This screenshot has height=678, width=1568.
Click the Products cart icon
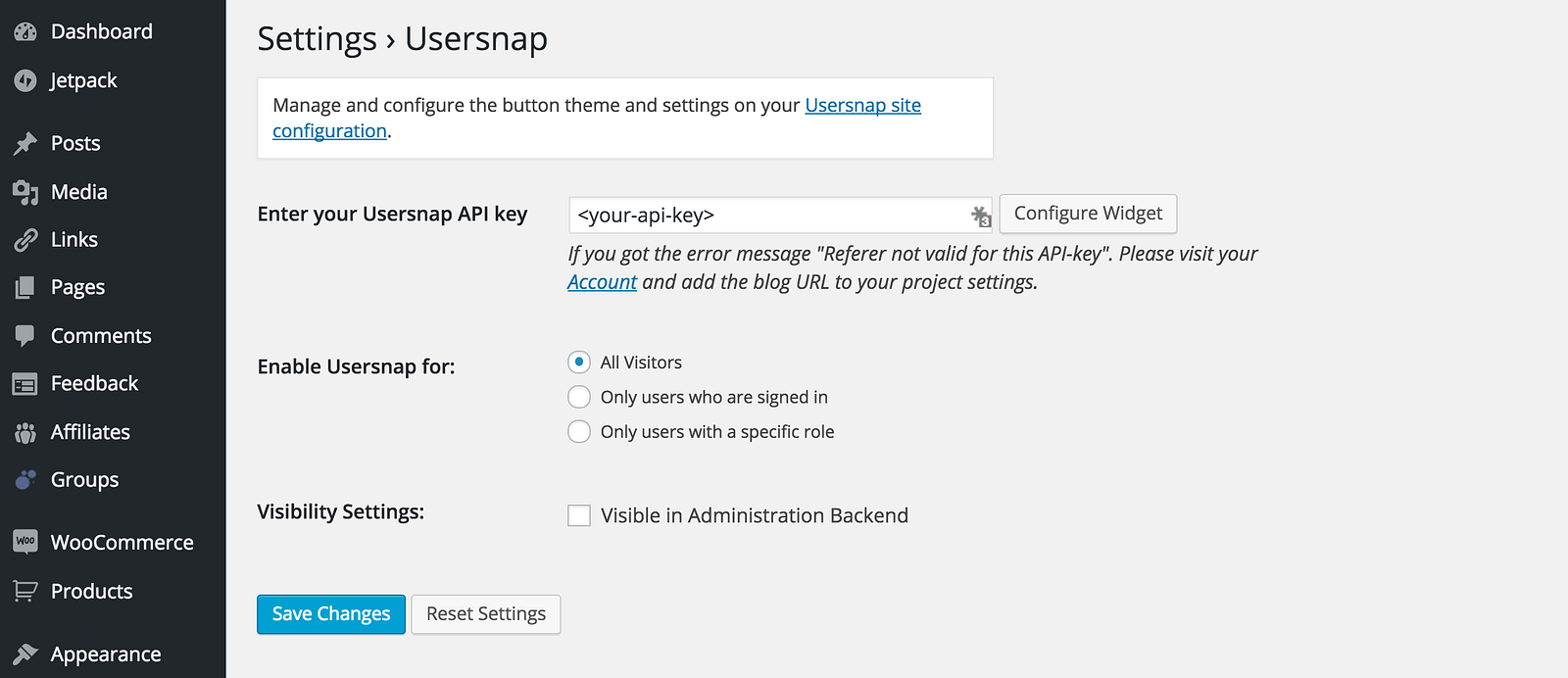[x=25, y=591]
